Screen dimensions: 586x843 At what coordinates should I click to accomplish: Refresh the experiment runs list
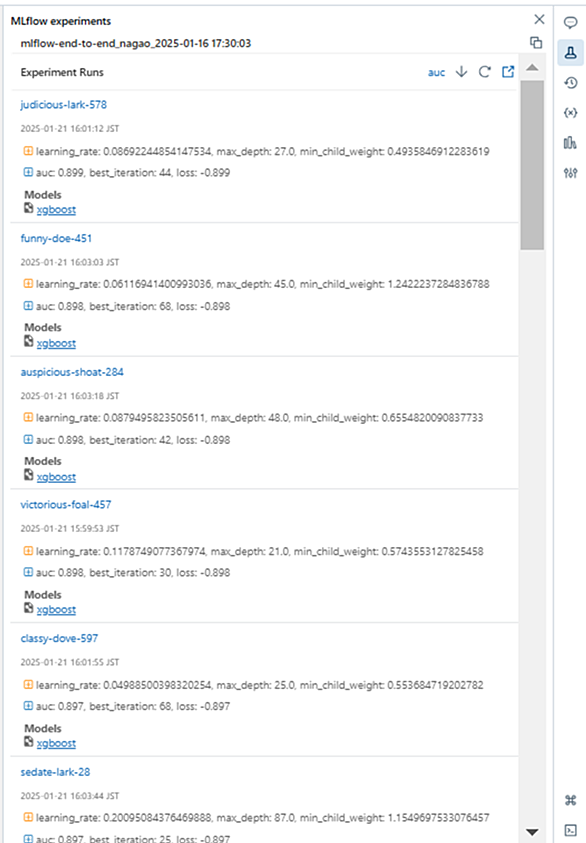tap(484, 72)
